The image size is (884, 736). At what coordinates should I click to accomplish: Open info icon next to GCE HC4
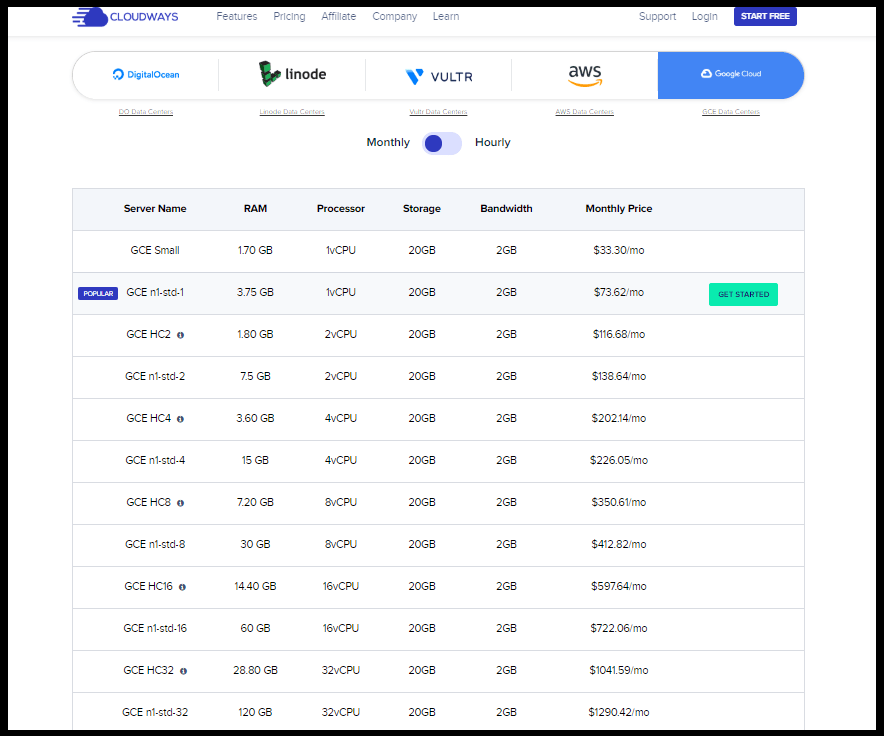point(180,419)
